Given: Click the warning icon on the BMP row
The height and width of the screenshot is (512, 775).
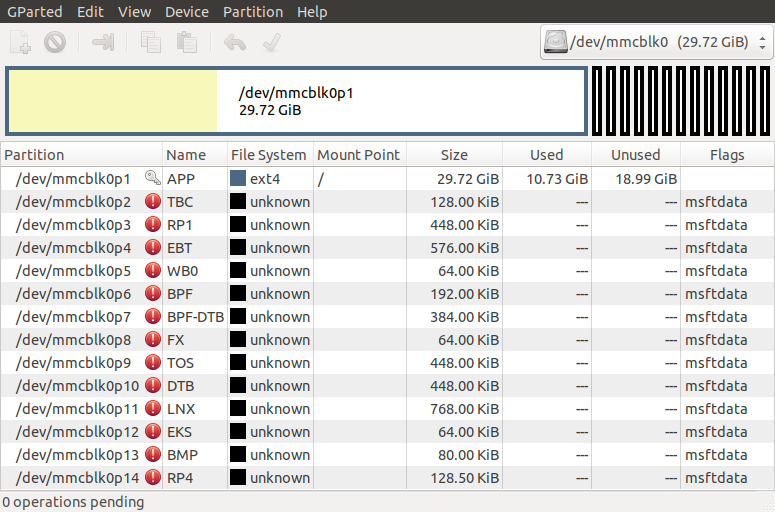Looking at the screenshot, I should click(x=153, y=454).
